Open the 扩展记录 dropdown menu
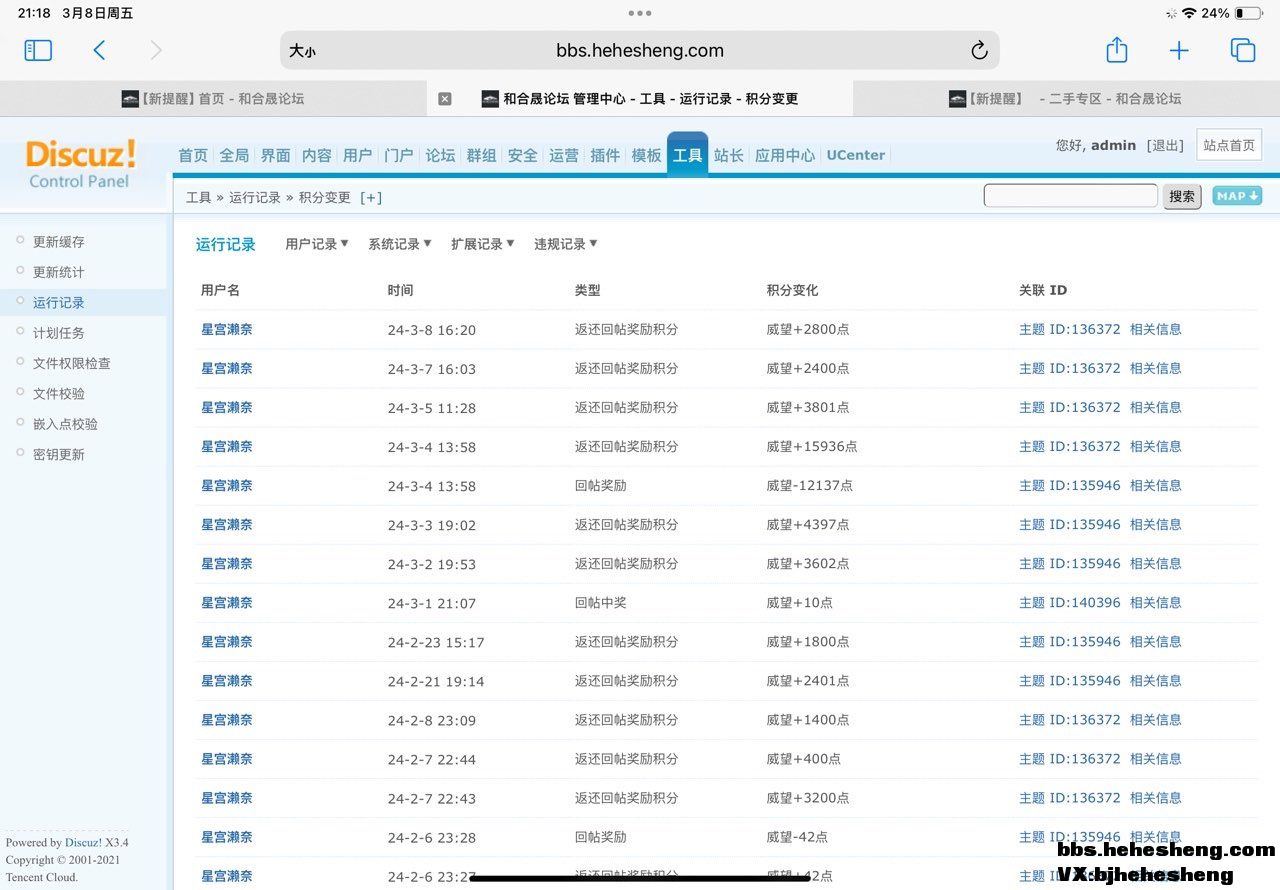 (x=482, y=244)
